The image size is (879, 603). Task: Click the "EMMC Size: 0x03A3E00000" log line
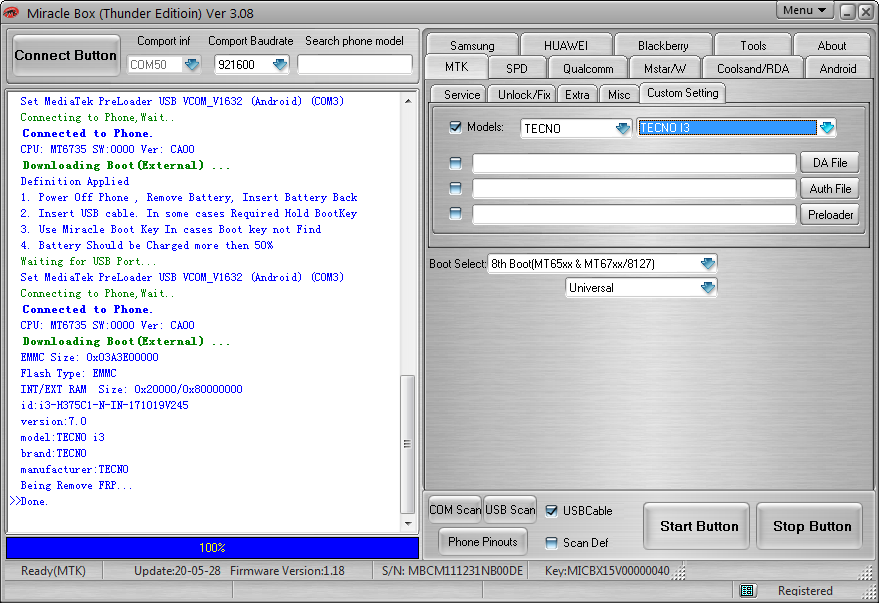pyautogui.click(x=89, y=357)
